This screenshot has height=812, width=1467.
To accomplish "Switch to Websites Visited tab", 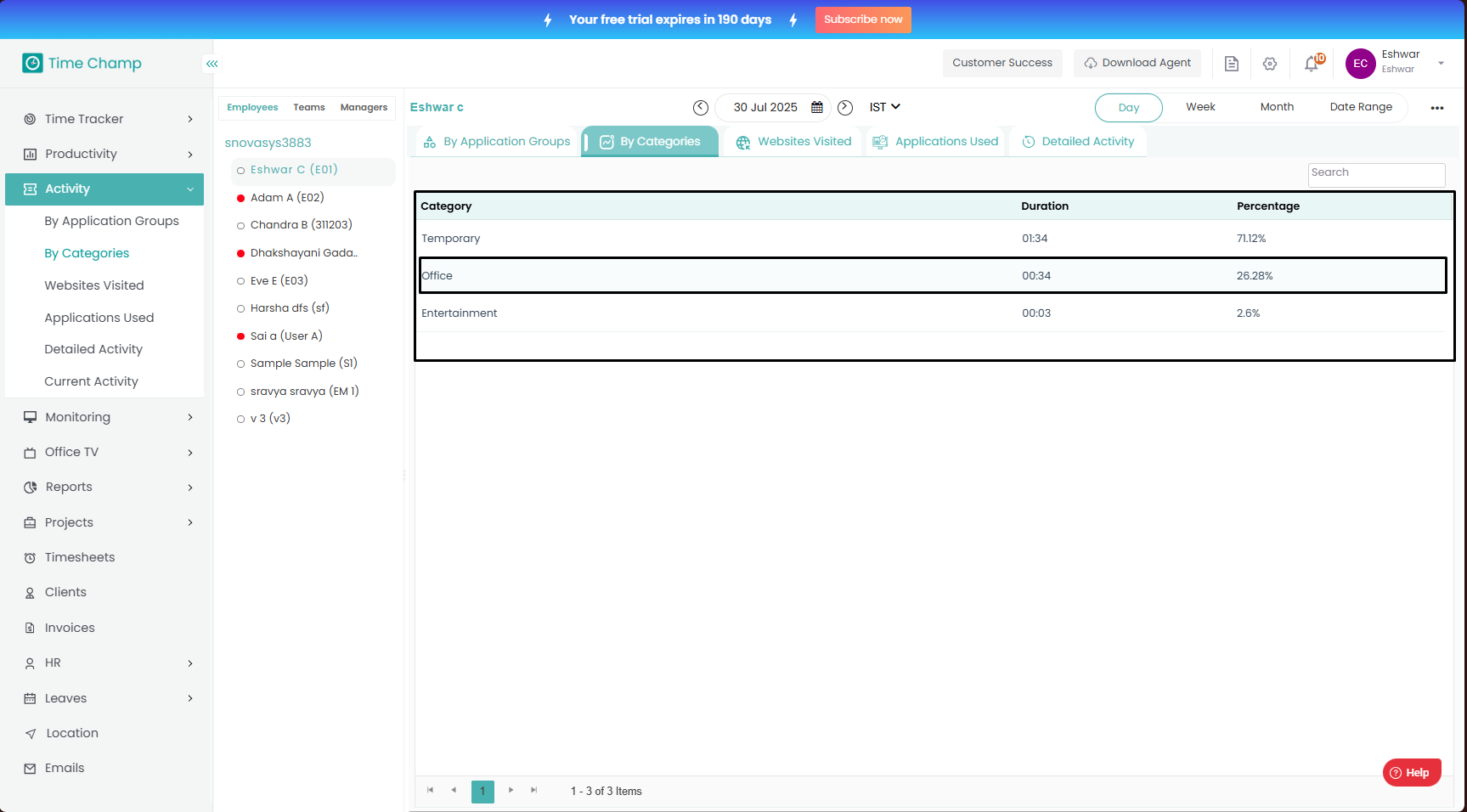I will [x=793, y=142].
